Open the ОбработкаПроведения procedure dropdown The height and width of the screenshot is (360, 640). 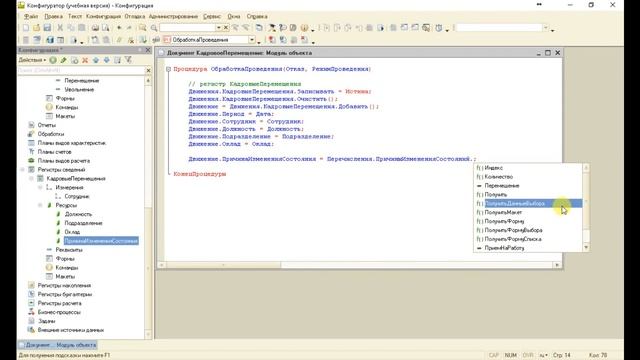tap(252, 40)
